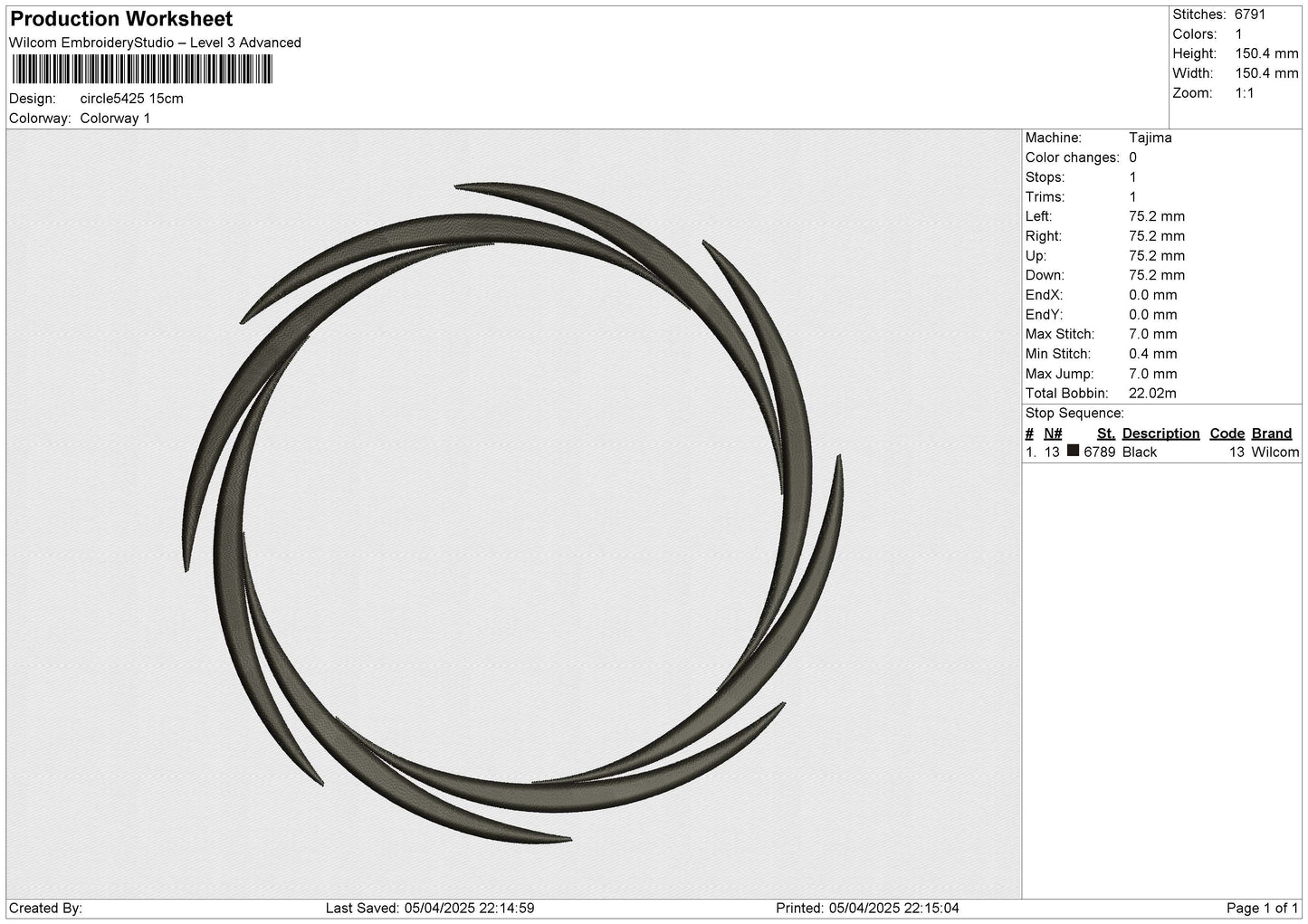
Task: Click the Zoom value 1:1
Action: [1245, 93]
